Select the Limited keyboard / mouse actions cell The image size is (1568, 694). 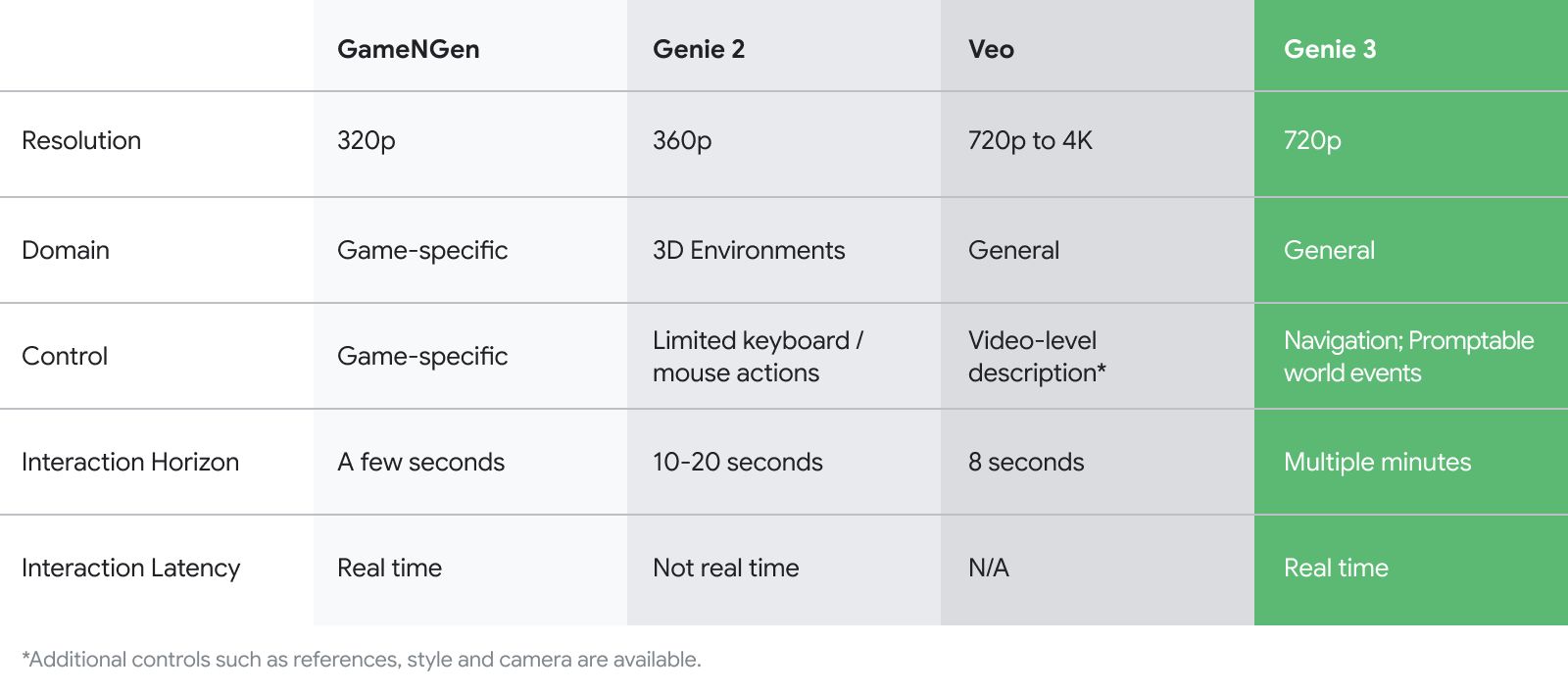758,356
